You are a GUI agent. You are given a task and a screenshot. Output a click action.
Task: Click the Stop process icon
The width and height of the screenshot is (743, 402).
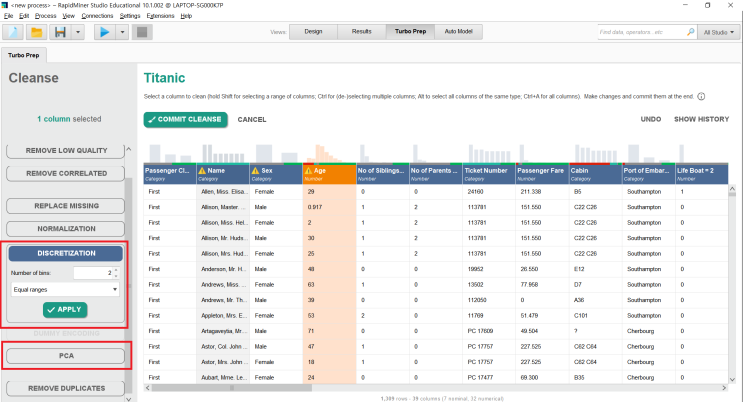click(142, 32)
